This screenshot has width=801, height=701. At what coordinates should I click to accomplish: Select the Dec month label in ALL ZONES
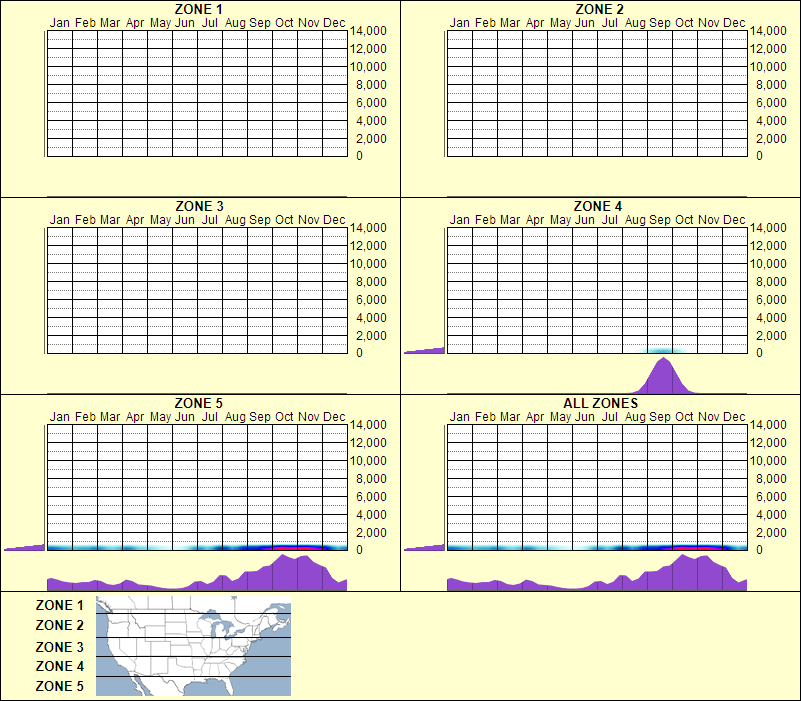pos(736,418)
